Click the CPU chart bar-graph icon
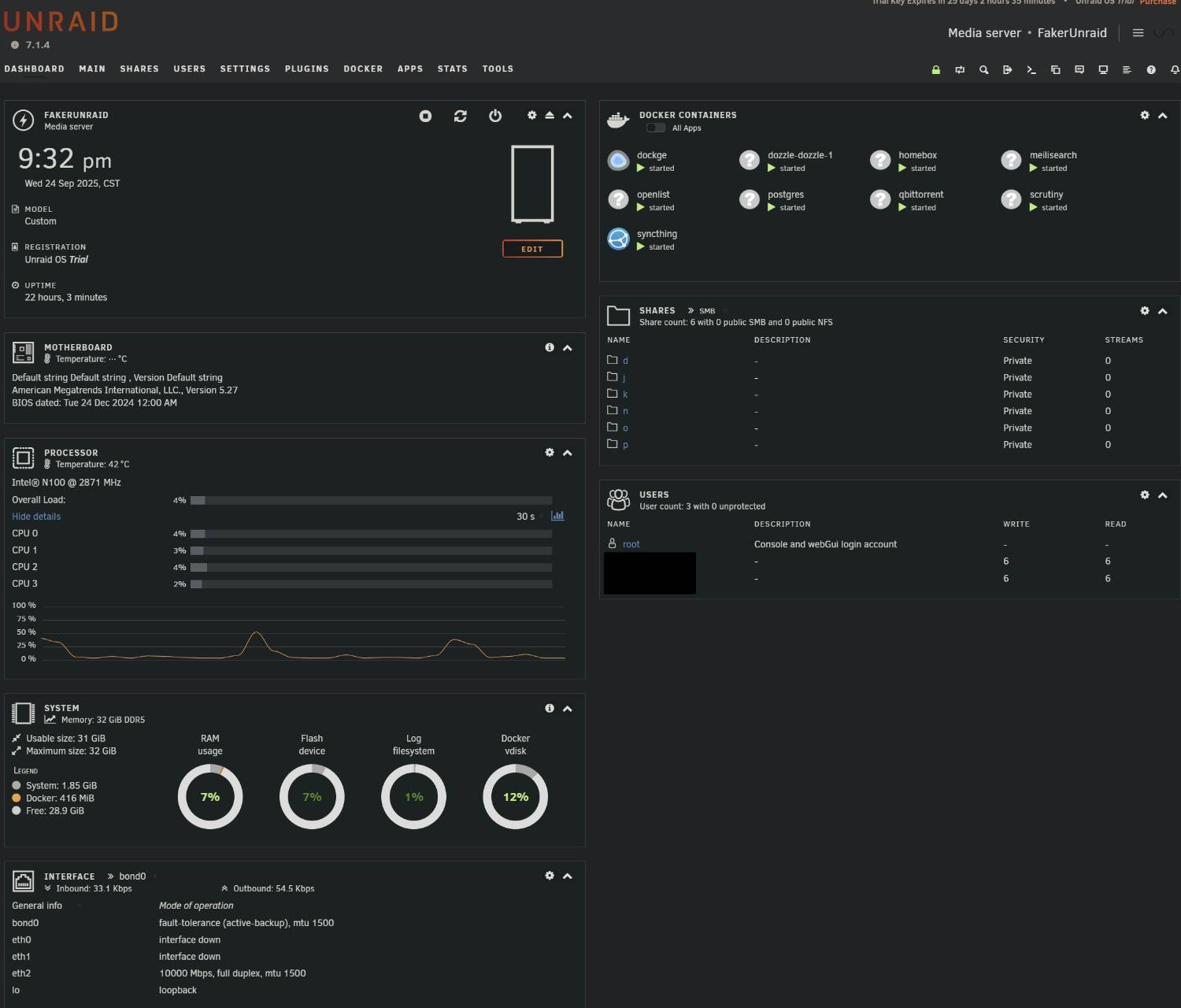The image size is (1181, 1008). tap(557, 516)
